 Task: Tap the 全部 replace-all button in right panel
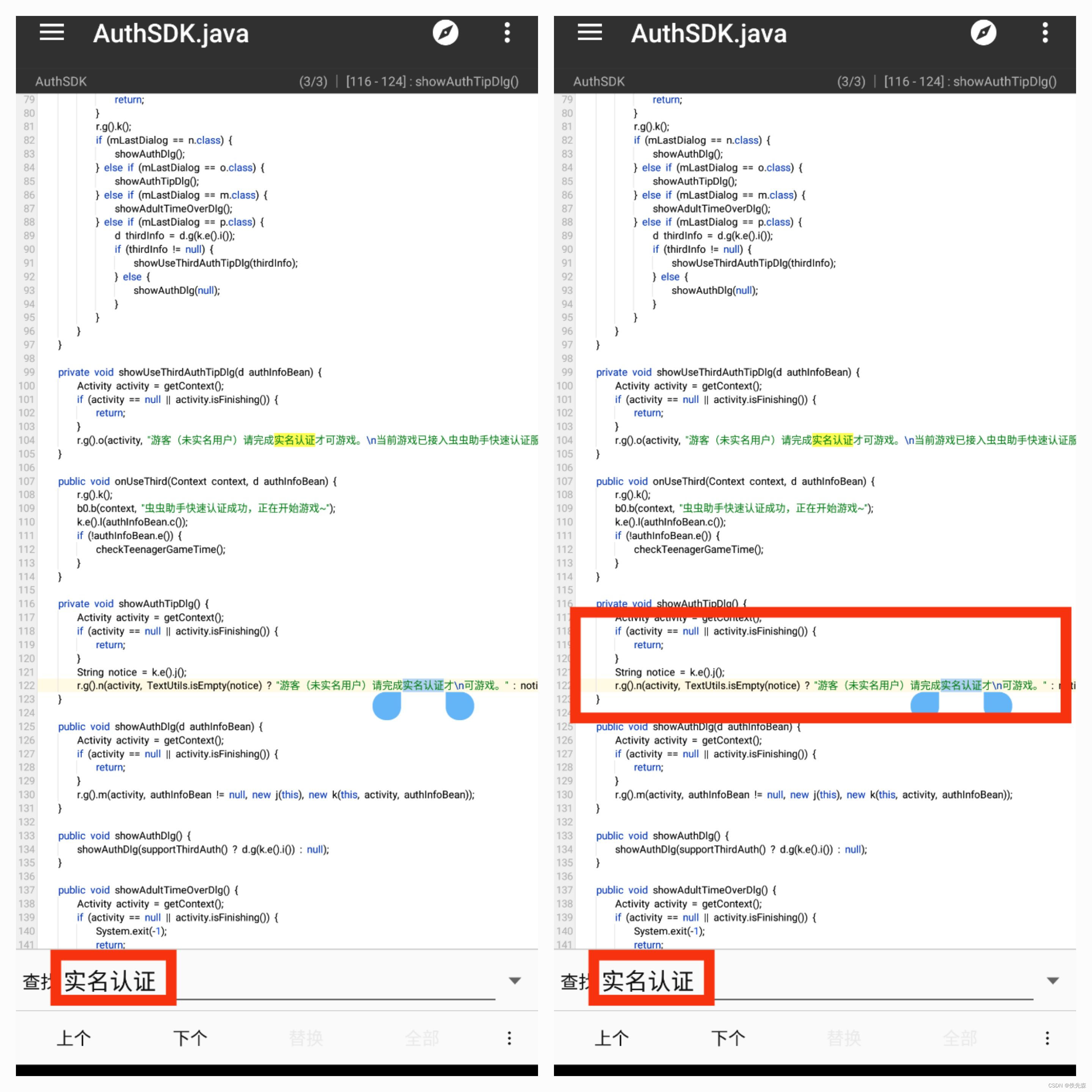tap(960, 1038)
